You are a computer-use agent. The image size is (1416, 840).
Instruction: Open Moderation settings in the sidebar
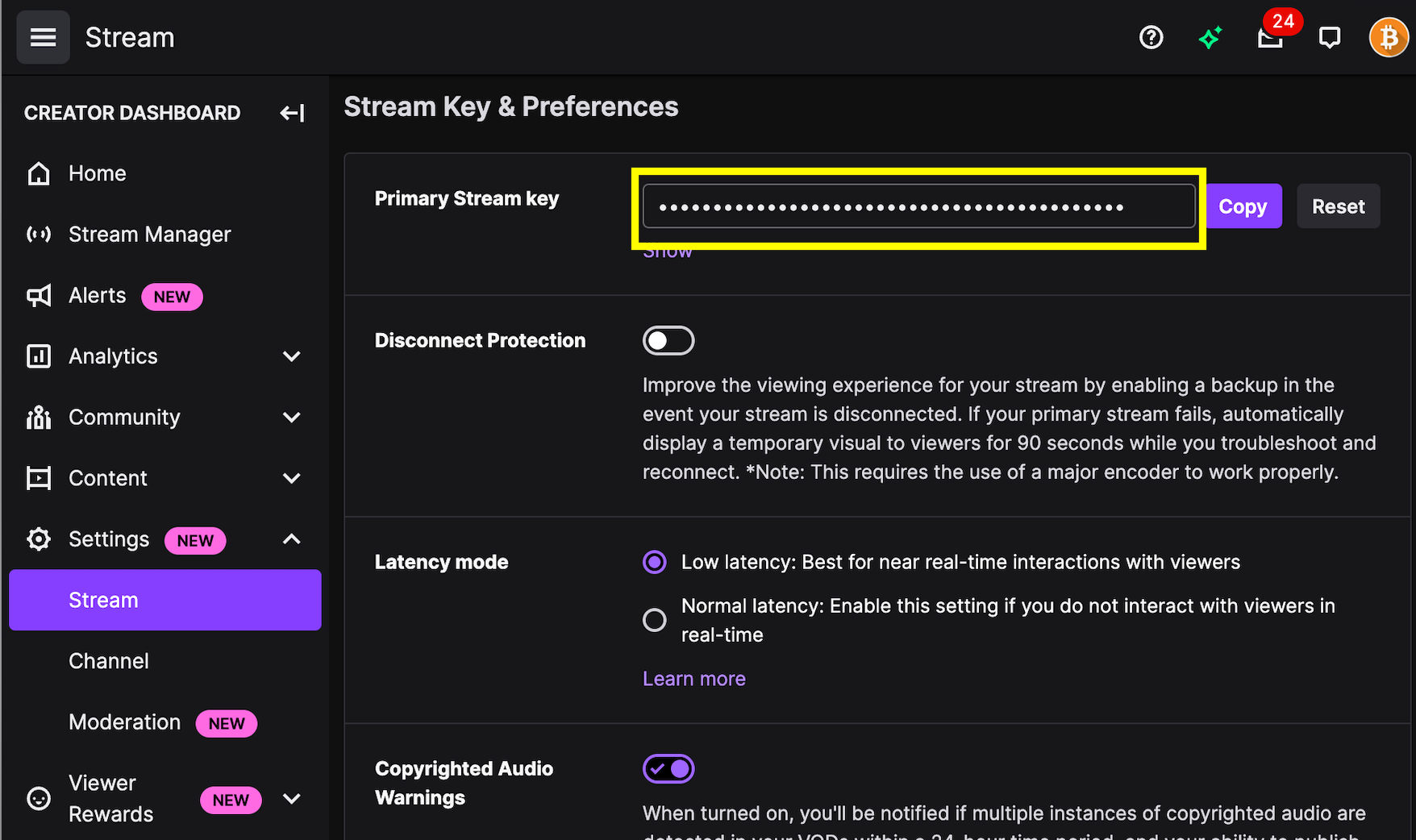[x=125, y=722]
